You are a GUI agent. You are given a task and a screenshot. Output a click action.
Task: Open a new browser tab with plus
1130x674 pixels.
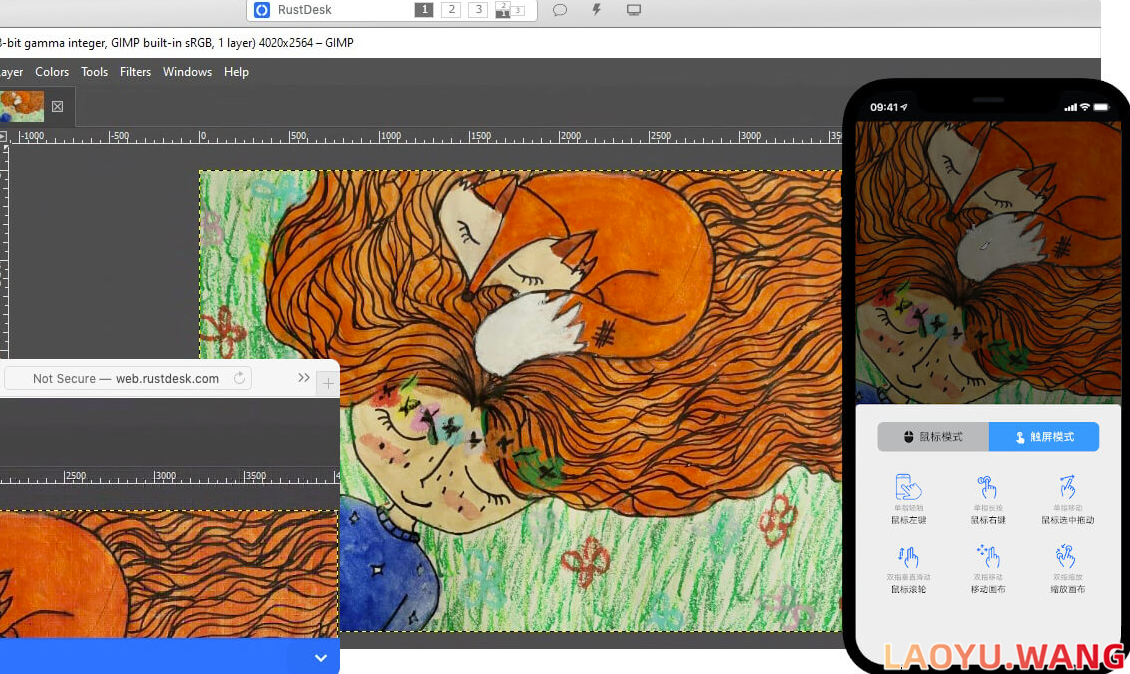tap(328, 383)
